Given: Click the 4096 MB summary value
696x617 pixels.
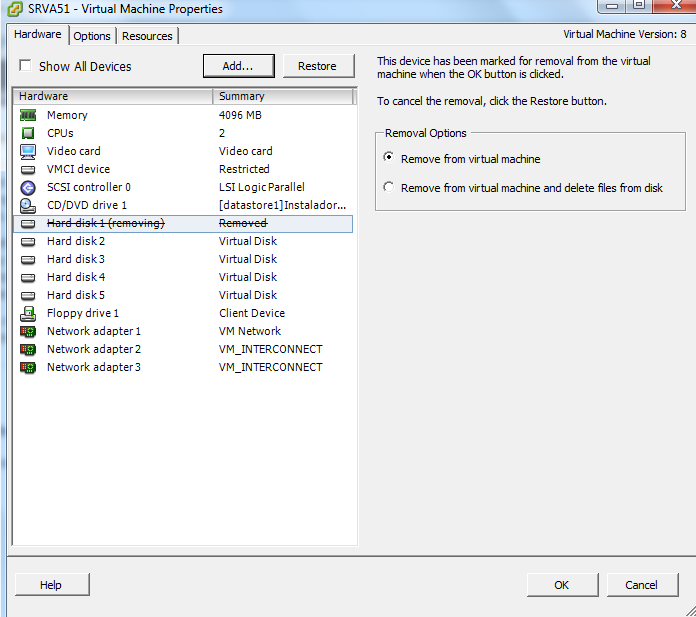Looking at the screenshot, I should tap(240, 115).
